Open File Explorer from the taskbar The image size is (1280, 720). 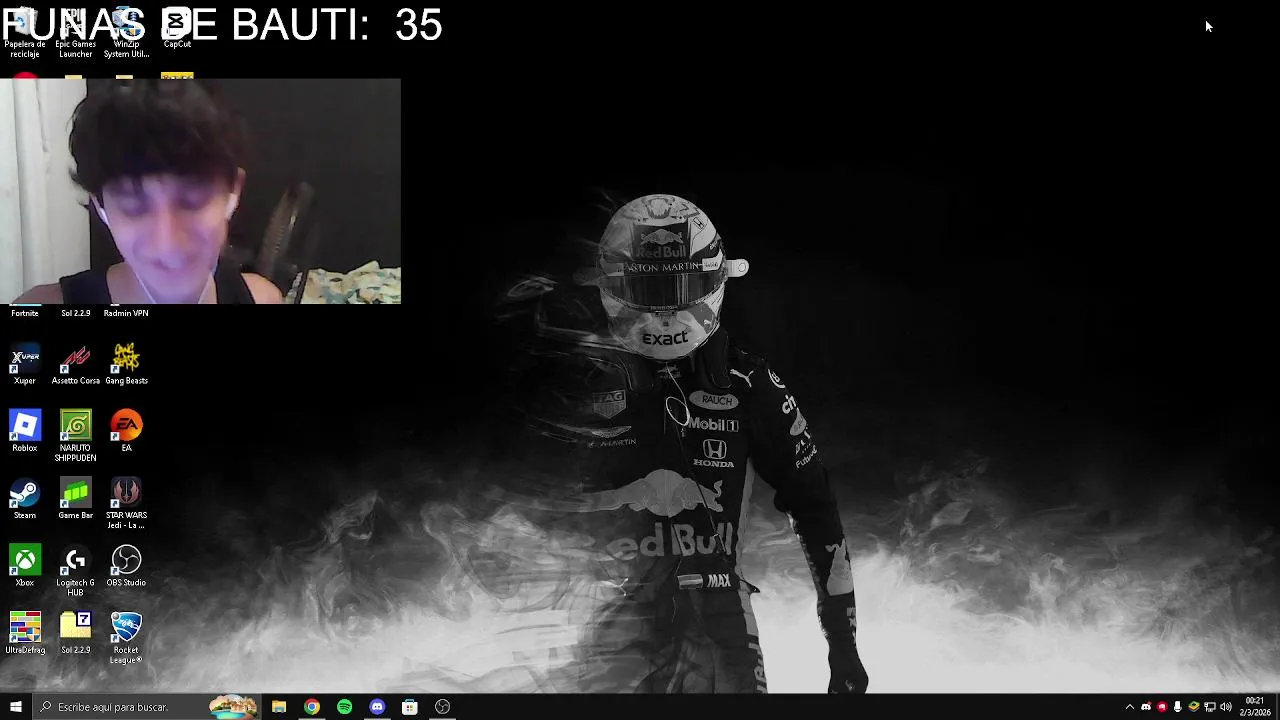tap(279, 707)
